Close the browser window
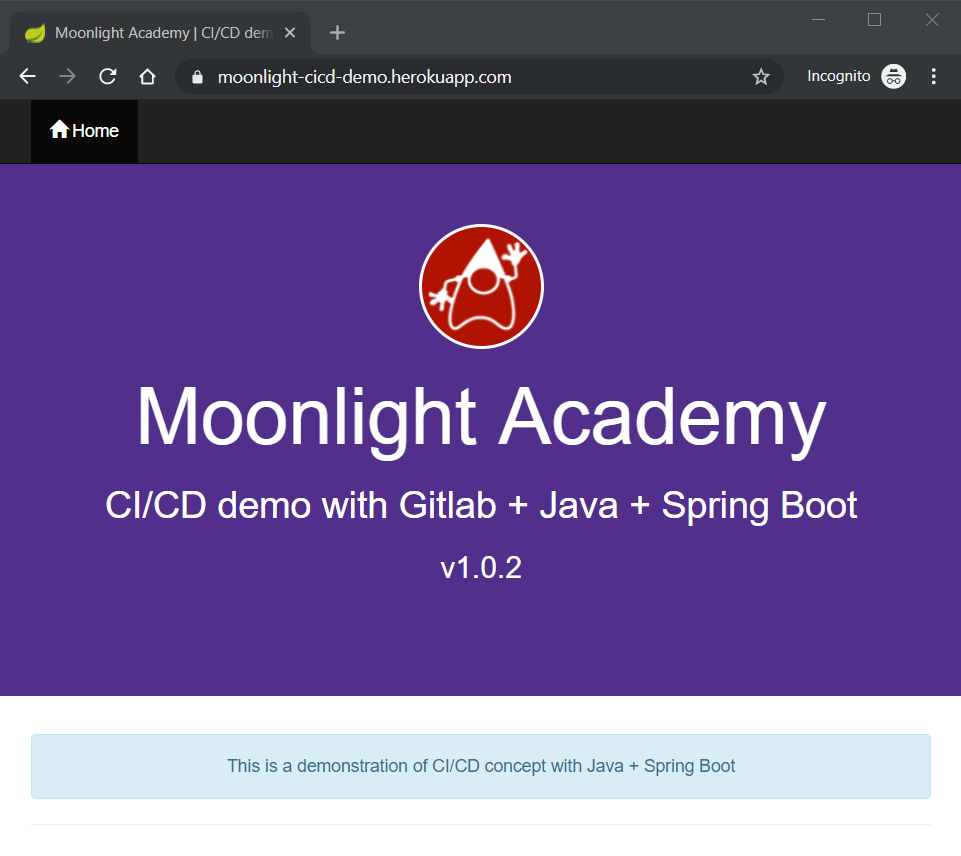 coord(932,20)
